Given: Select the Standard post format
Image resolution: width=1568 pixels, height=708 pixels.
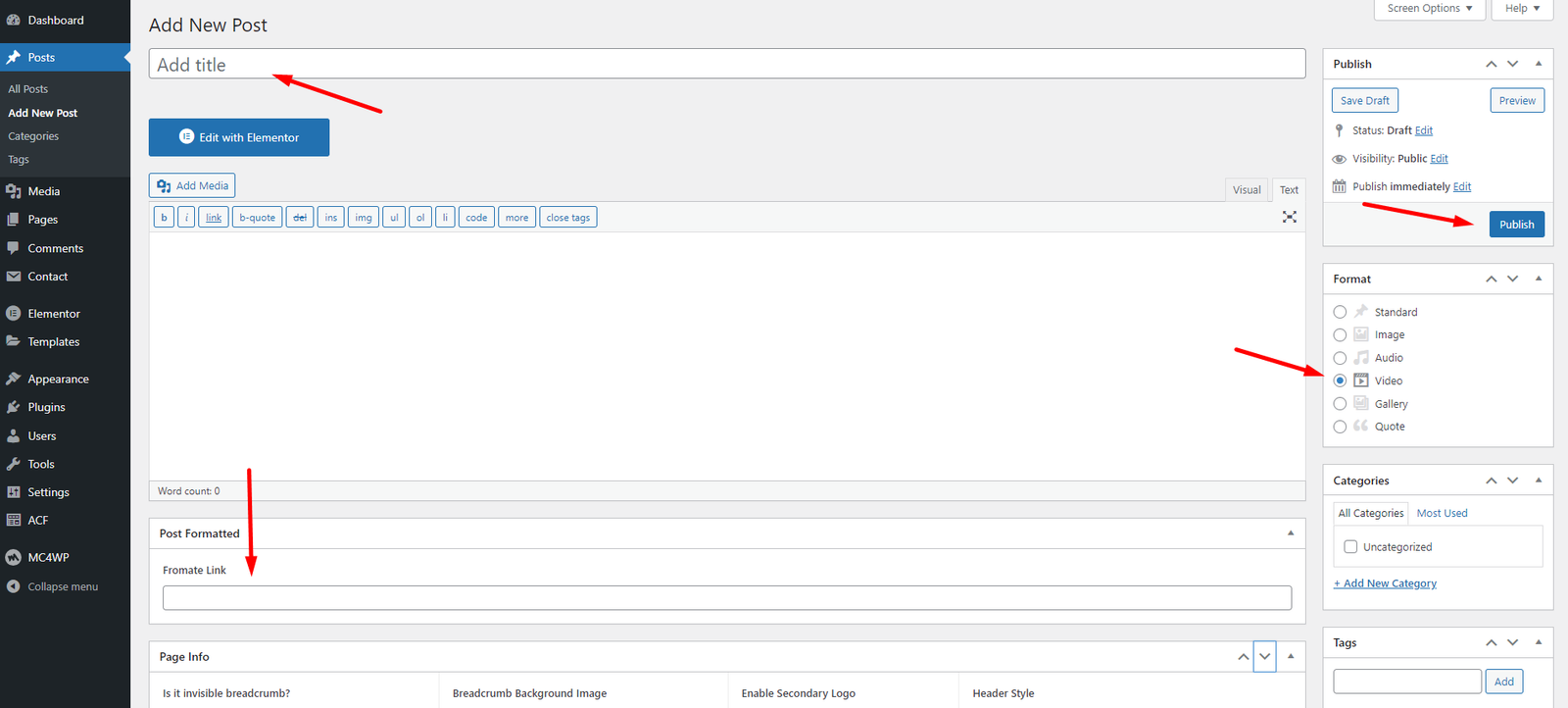Looking at the screenshot, I should point(1340,312).
